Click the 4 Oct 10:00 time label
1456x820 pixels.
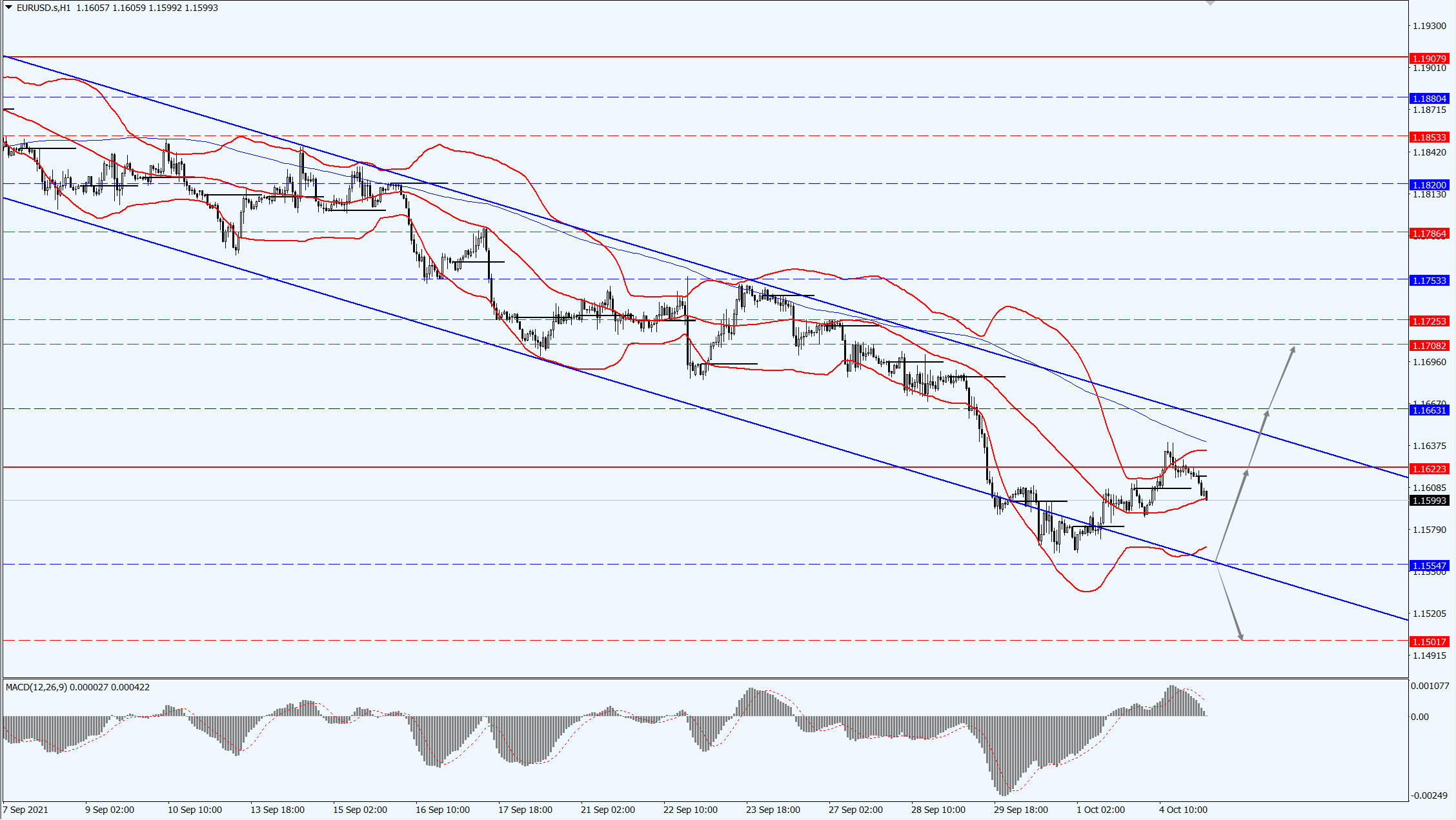1184,810
